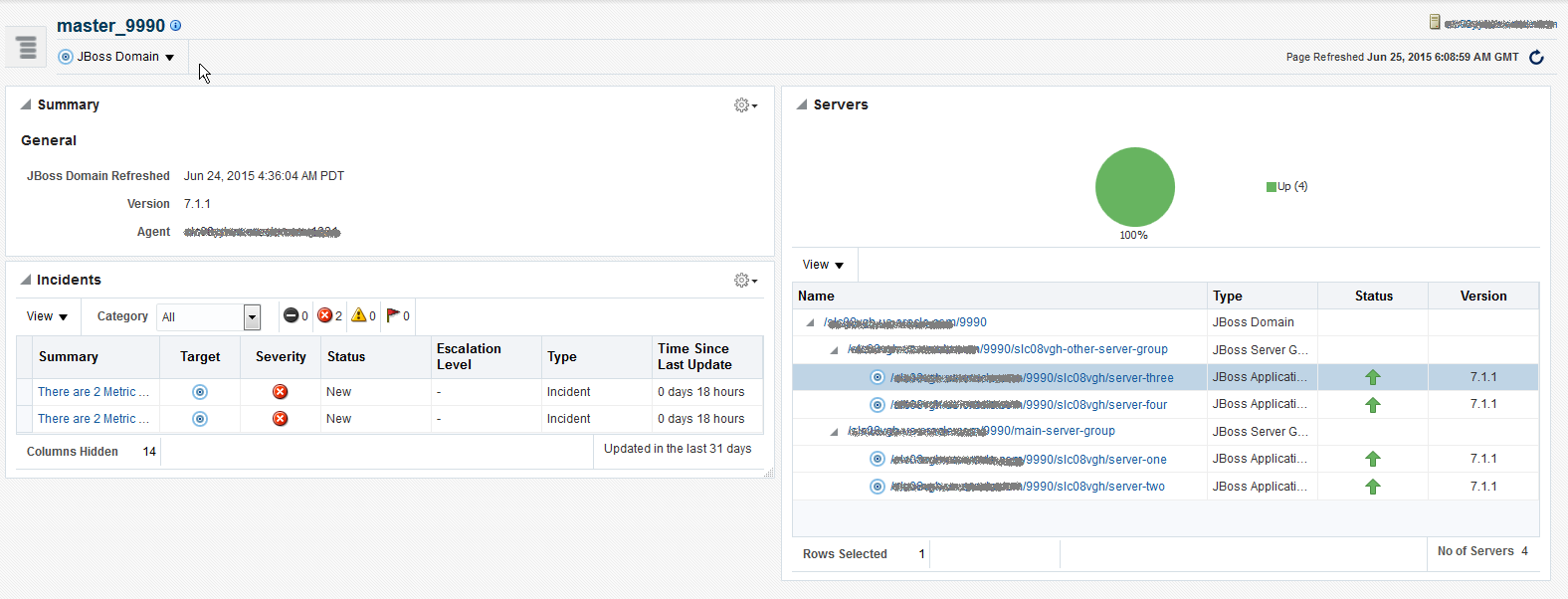1568x599 pixels.
Task: Open the server-four link
Action: tap(1029, 405)
